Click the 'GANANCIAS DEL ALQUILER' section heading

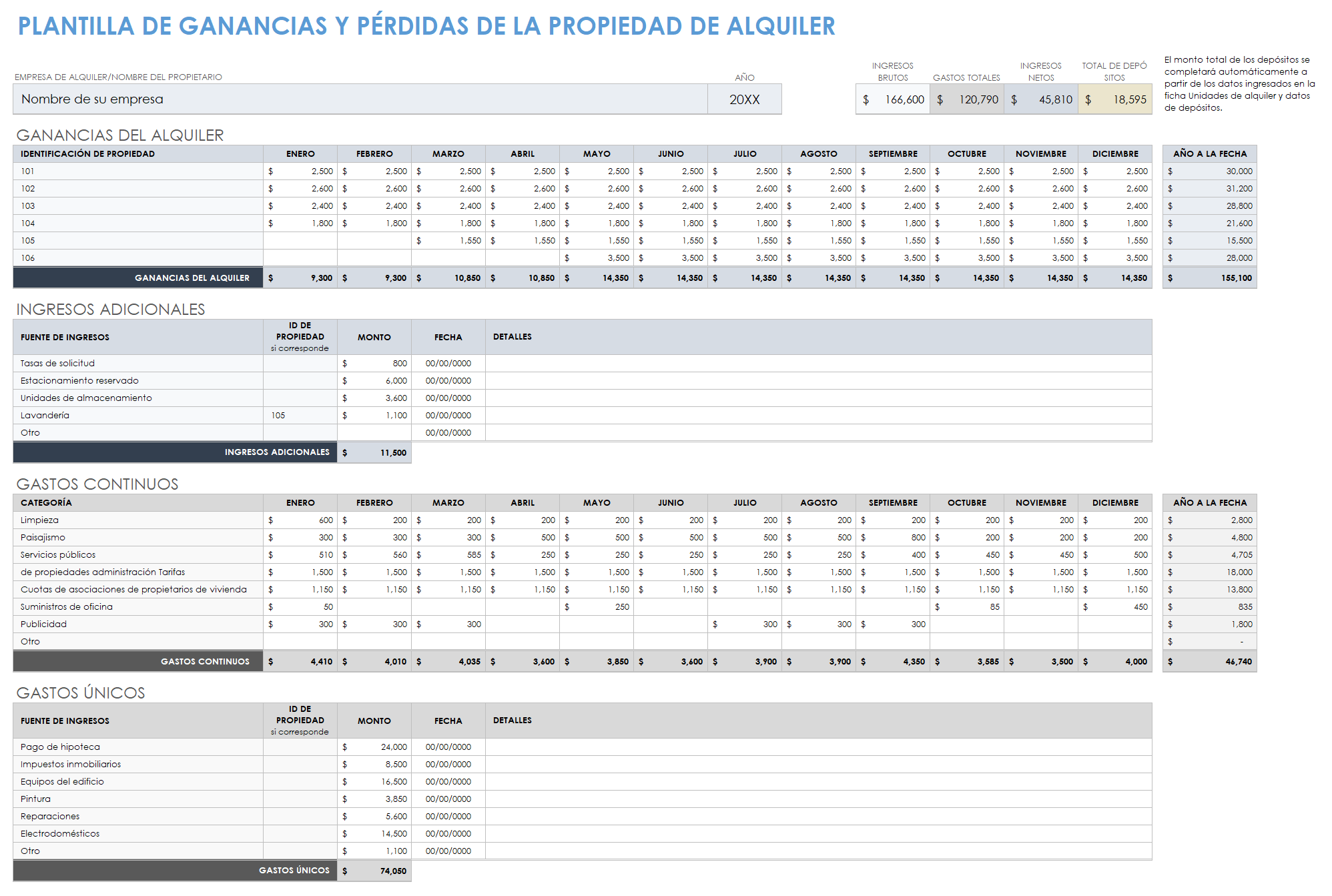[120, 135]
